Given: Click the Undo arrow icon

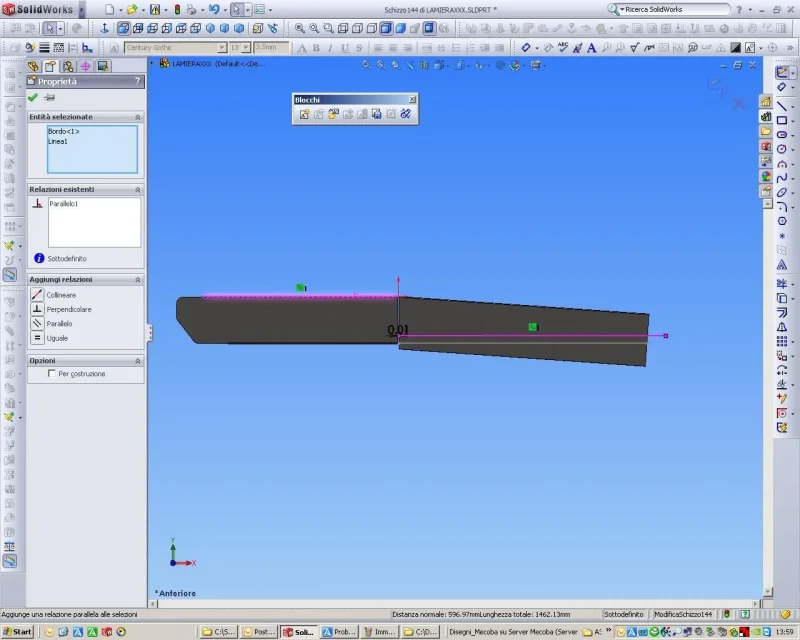Looking at the screenshot, I should 214,9.
